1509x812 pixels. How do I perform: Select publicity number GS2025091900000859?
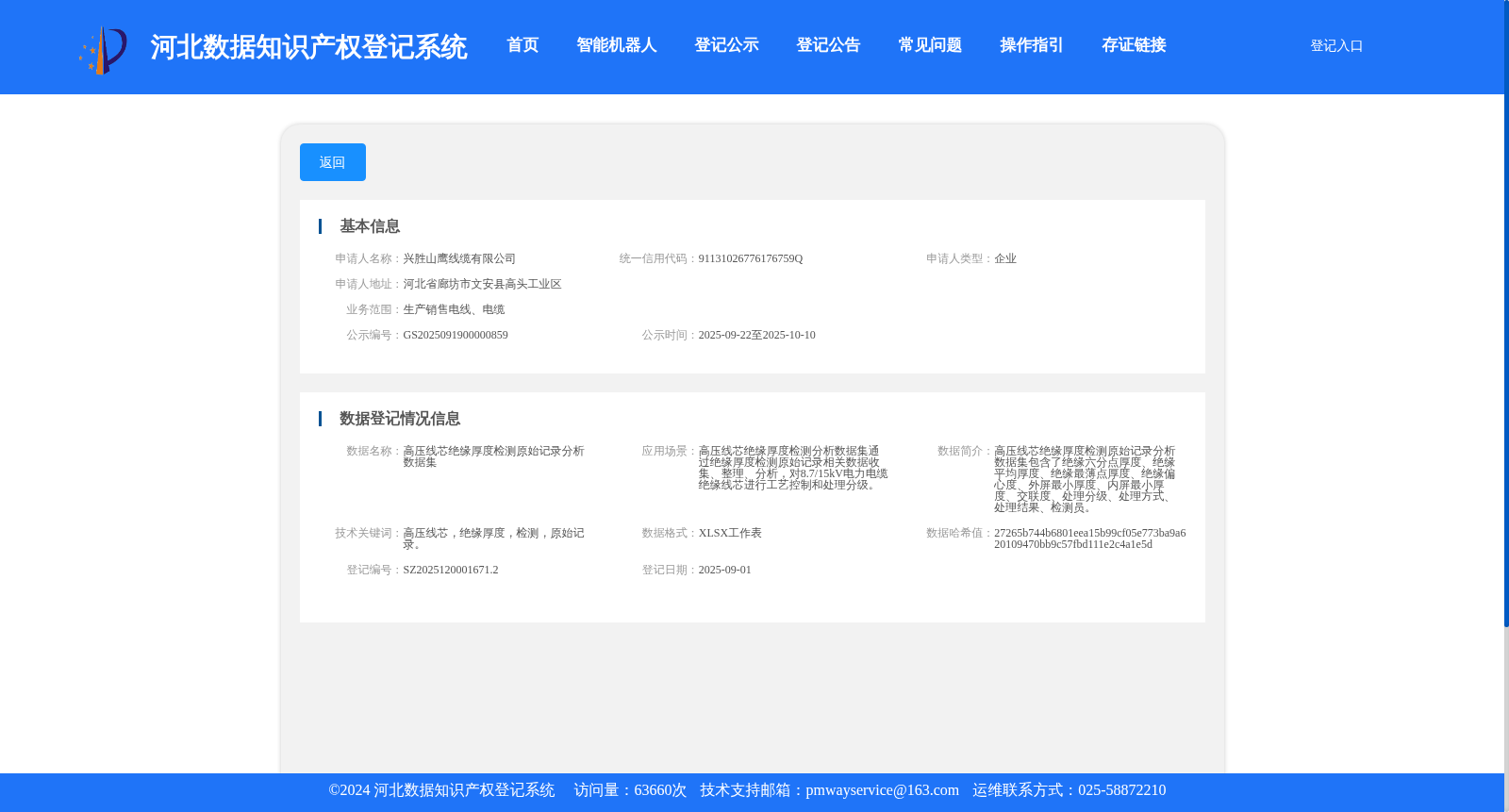(456, 335)
